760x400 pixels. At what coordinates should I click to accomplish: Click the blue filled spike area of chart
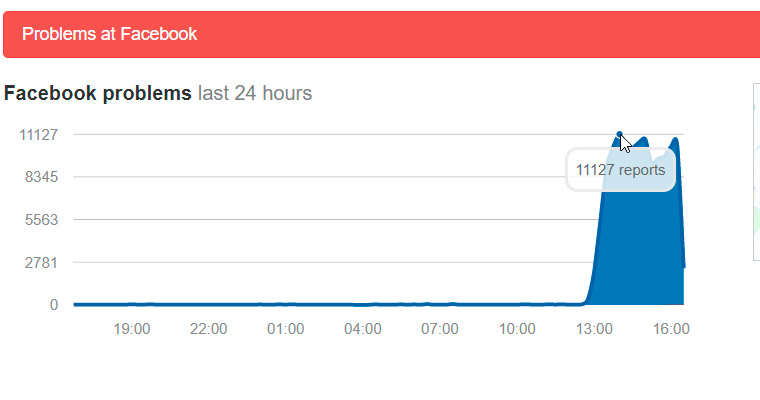coord(640,250)
